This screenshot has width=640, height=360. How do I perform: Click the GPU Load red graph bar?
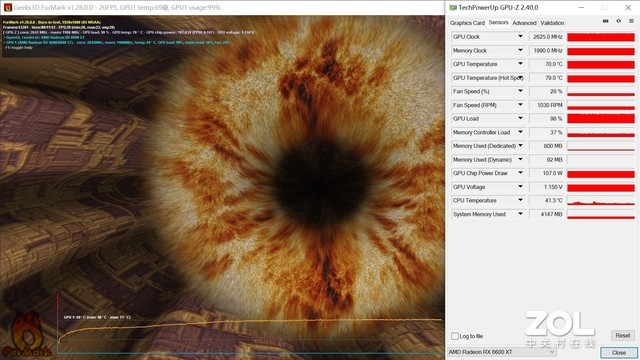[x=601, y=119]
